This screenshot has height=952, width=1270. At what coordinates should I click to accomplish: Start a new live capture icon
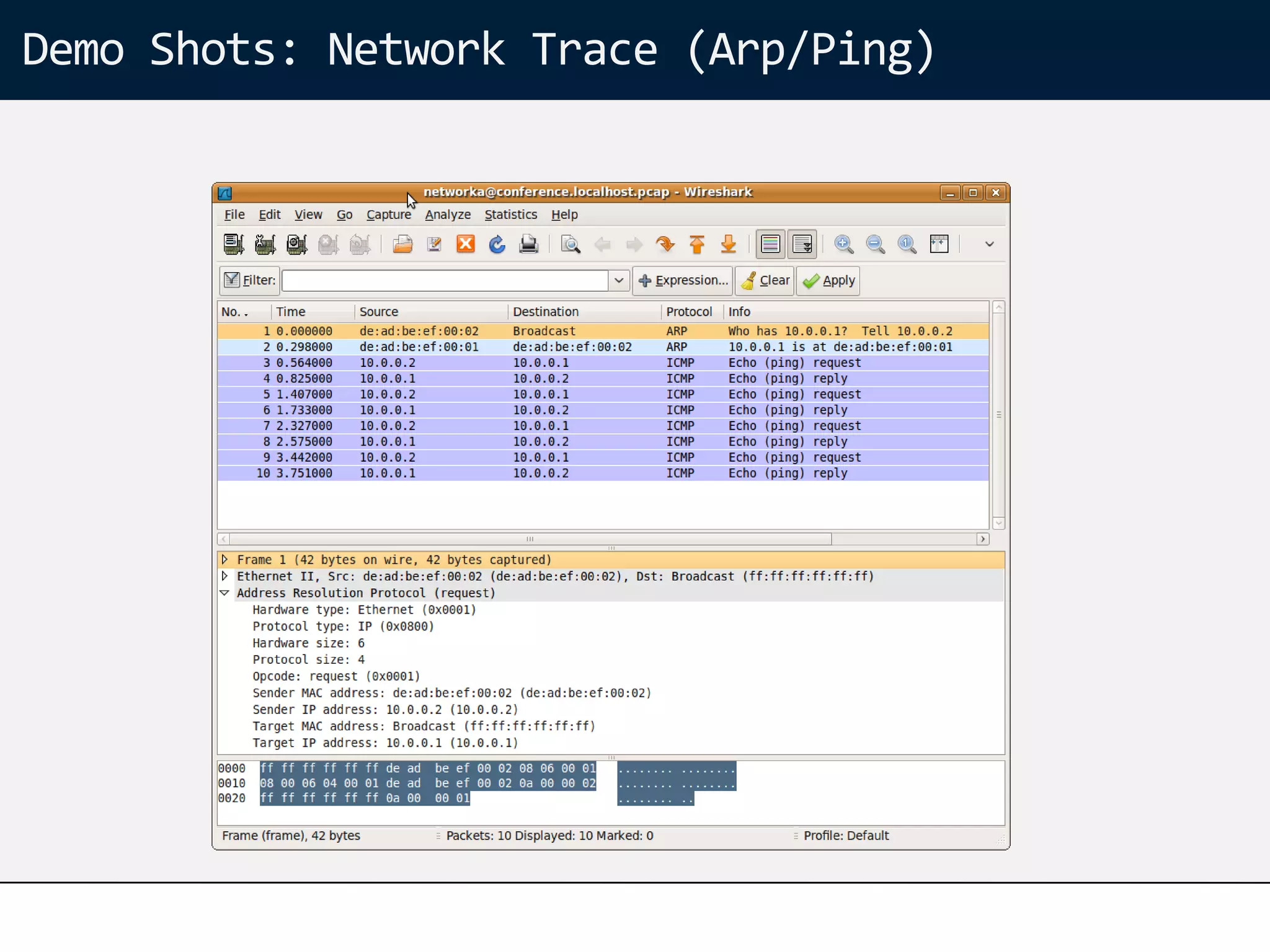click(297, 244)
